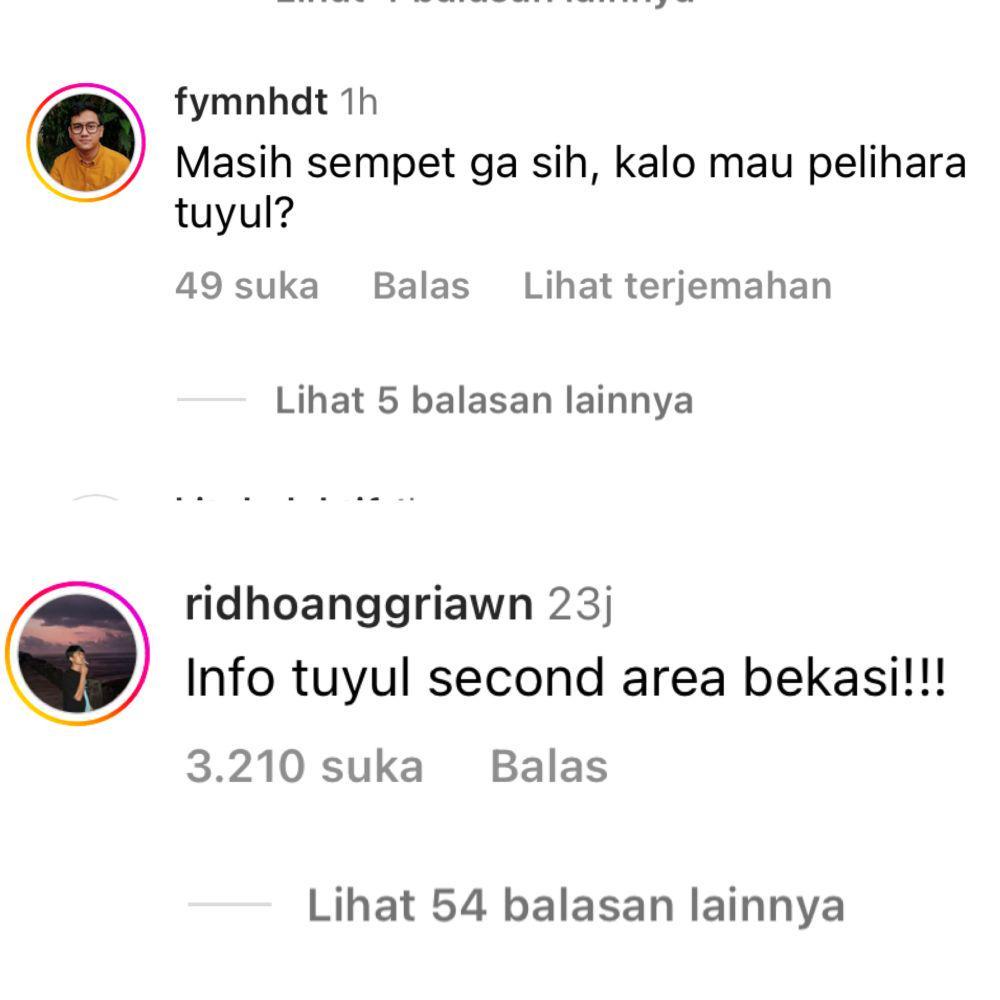View the 3.210 suka likes list
This screenshot has height=1000, width=1000.
tap(305, 766)
